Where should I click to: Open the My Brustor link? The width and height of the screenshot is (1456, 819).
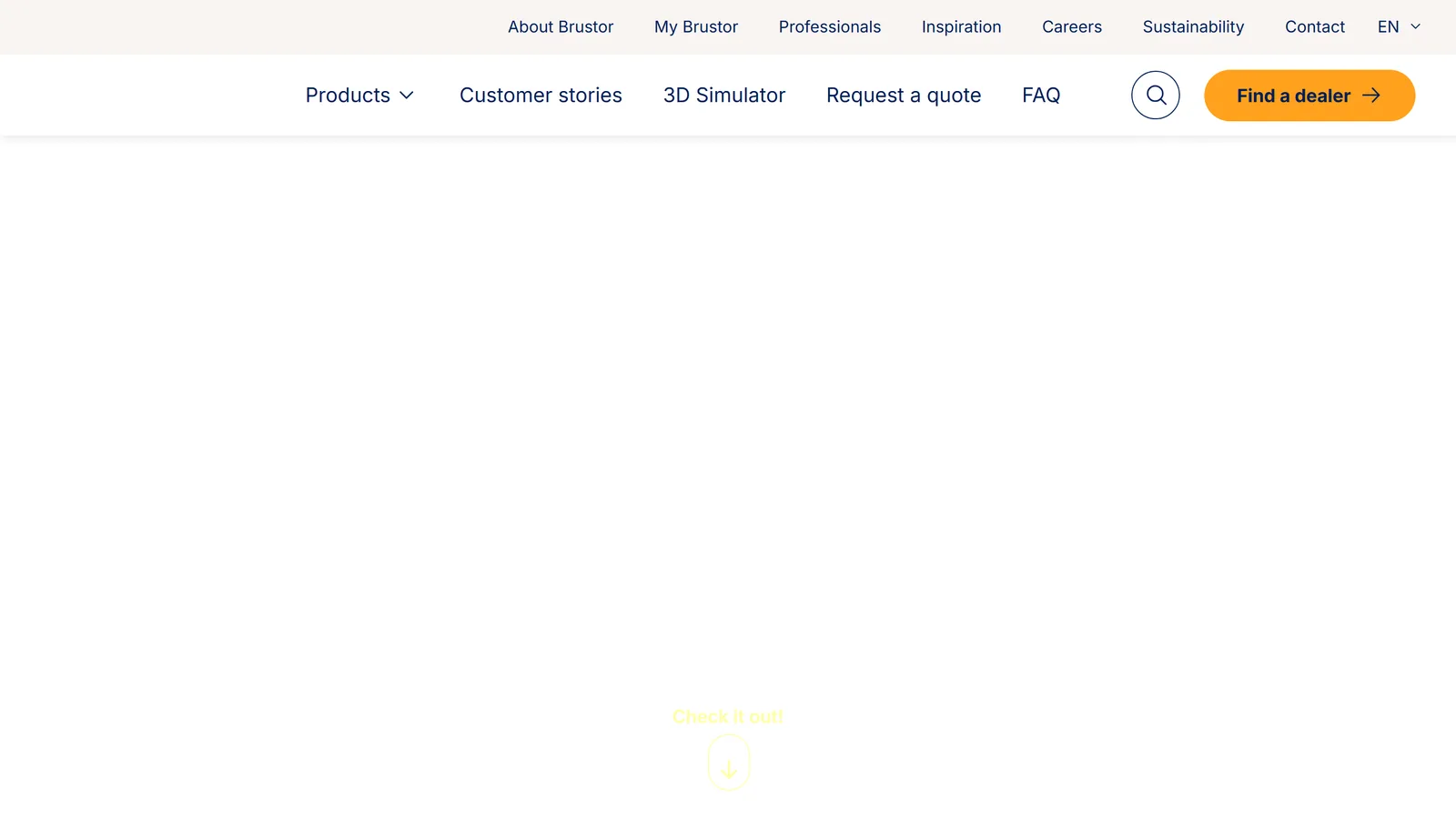(x=696, y=27)
